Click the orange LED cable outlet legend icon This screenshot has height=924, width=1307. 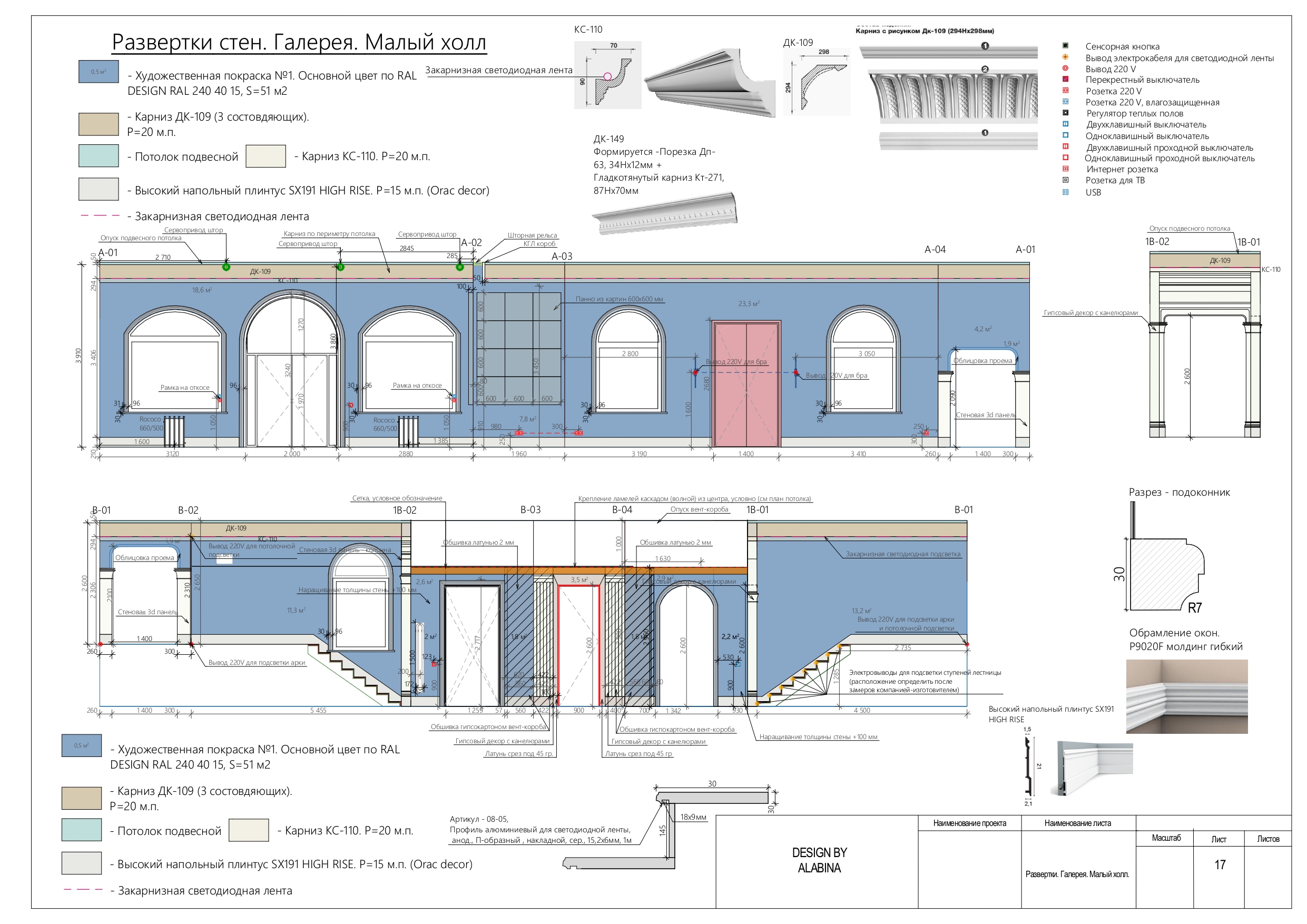pos(1065,57)
